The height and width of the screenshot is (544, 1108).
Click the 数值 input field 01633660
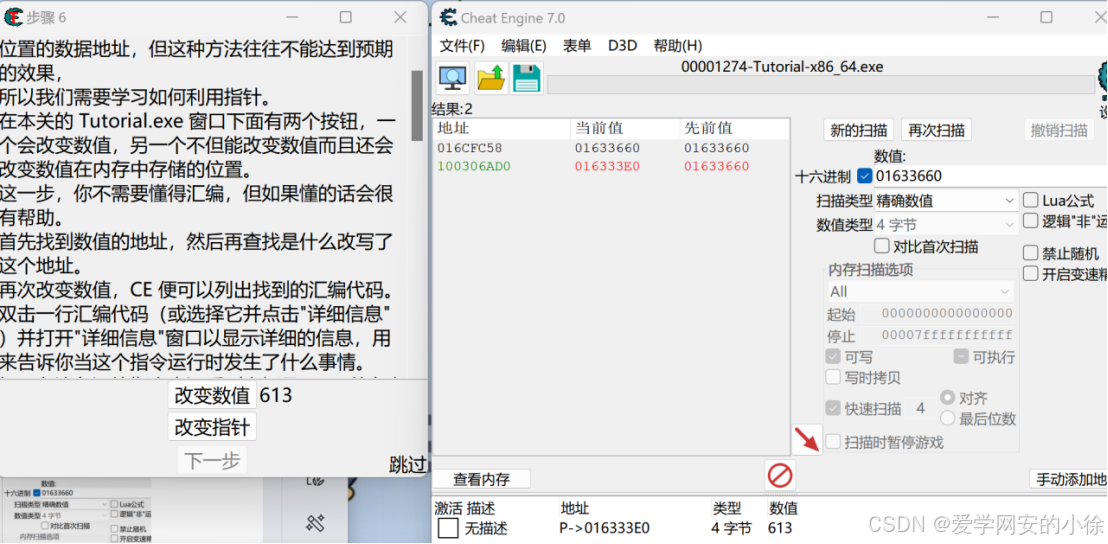coord(989,176)
